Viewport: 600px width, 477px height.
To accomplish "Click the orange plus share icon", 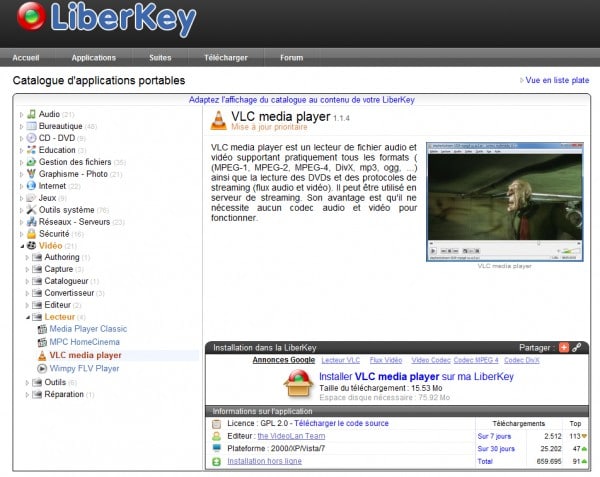I will tap(564, 347).
